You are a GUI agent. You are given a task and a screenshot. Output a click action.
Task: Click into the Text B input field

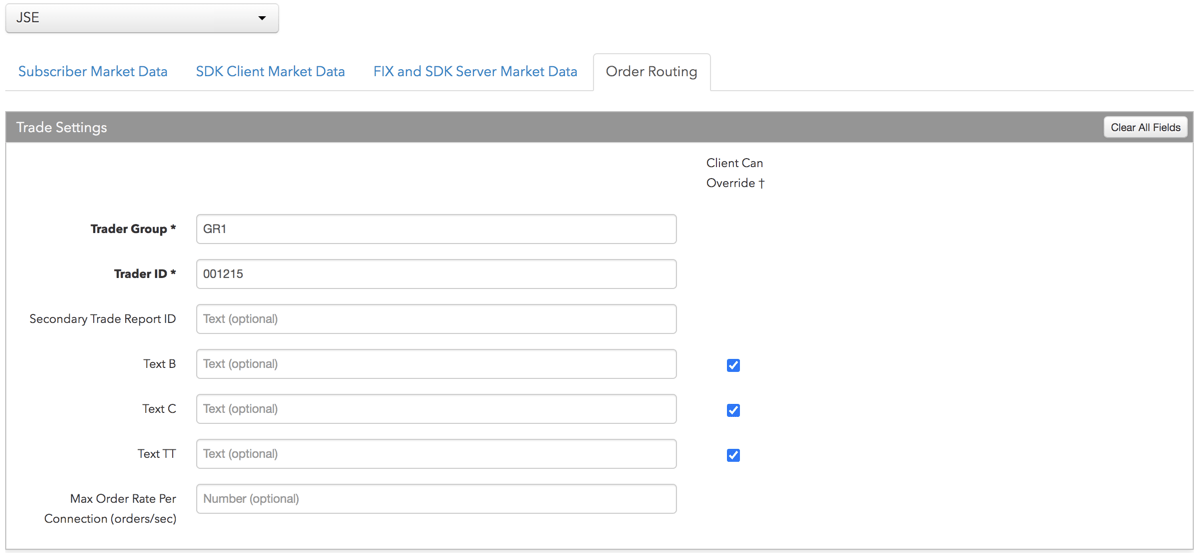[437, 364]
